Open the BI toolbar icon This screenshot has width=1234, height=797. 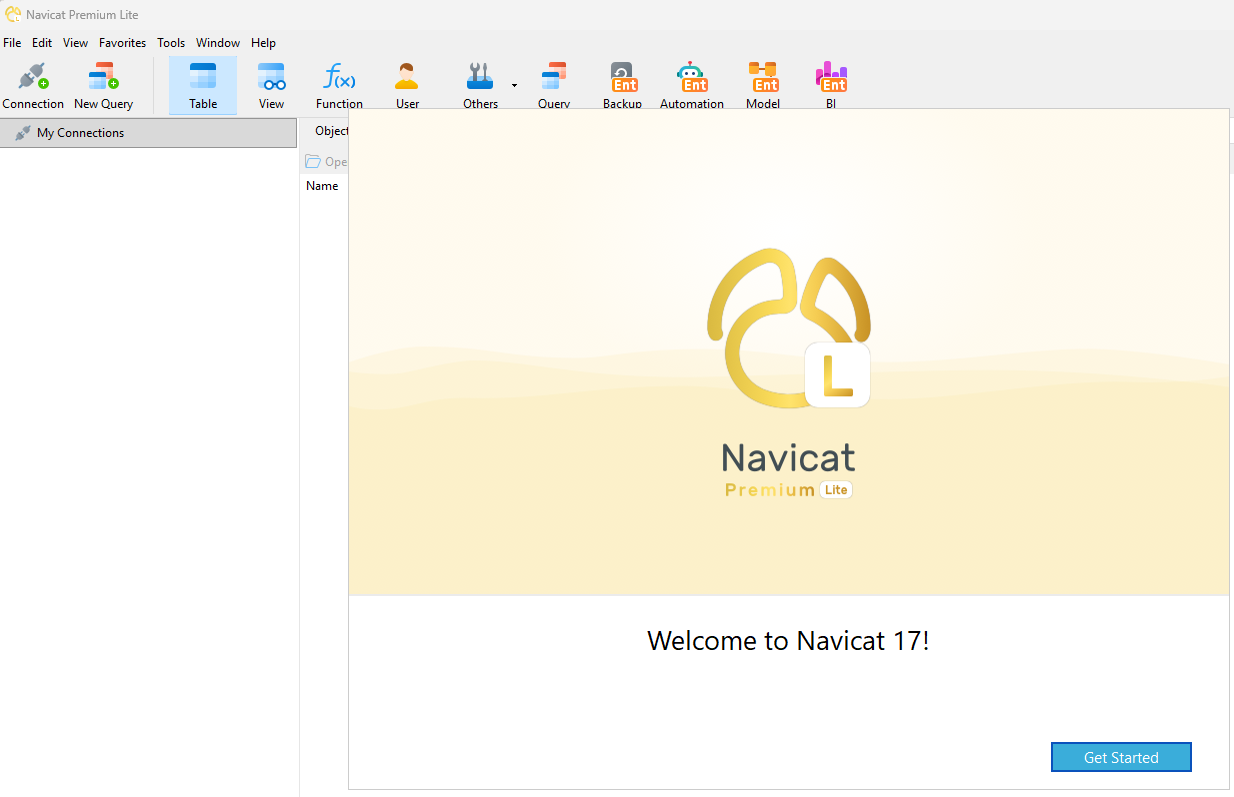tap(831, 85)
